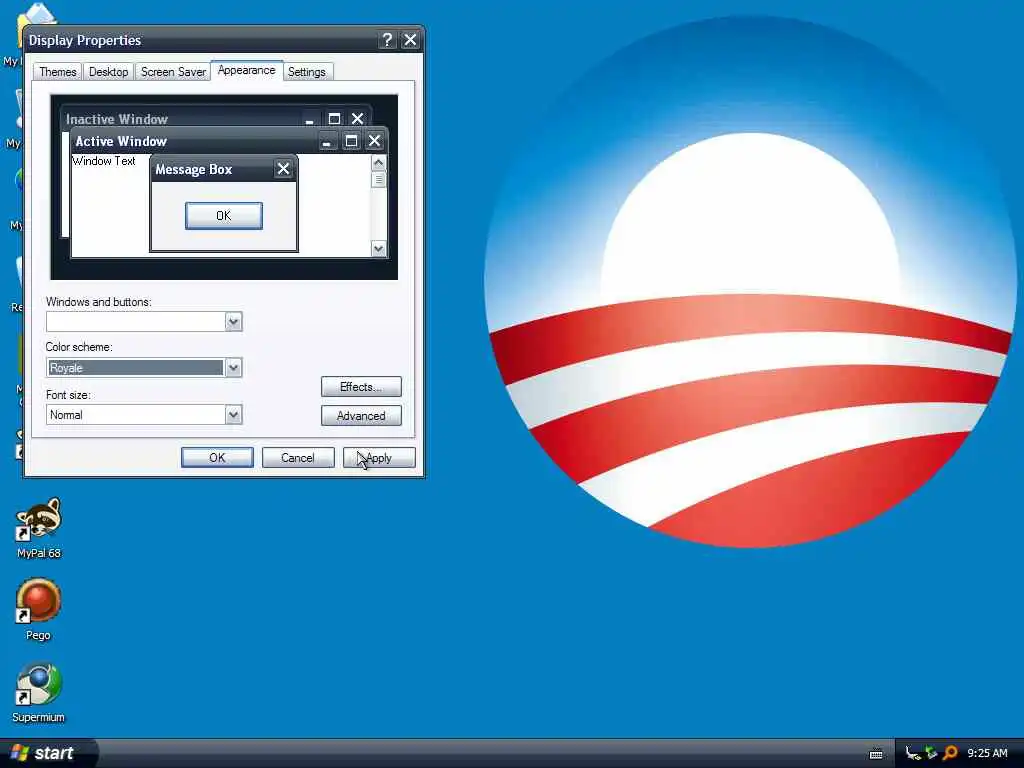Click the orange magnifier tray icon
This screenshot has height=768, width=1024.
coord(950,753)
